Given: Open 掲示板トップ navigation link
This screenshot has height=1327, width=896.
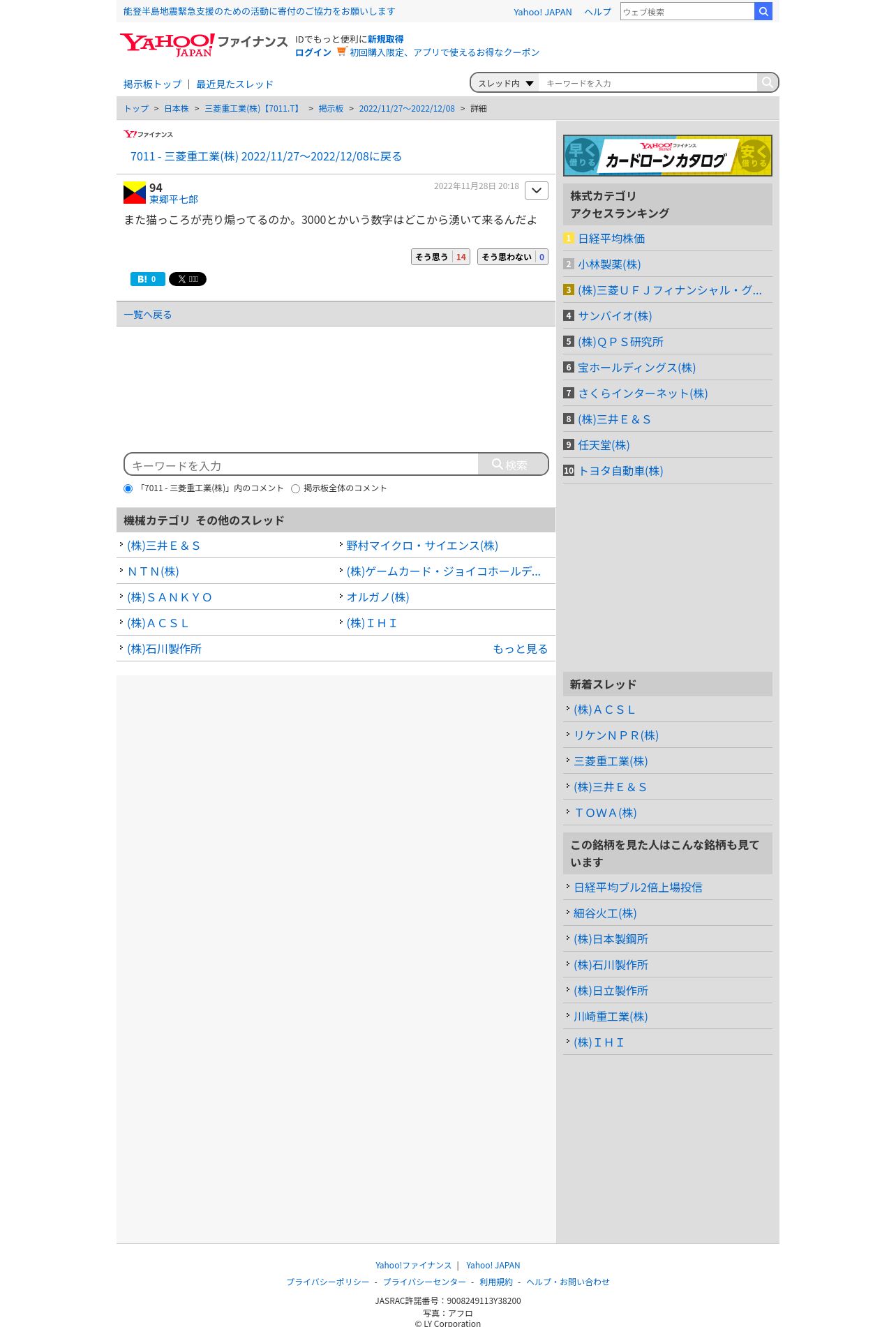Looking at the screenshot, I should tap(152, 84).
